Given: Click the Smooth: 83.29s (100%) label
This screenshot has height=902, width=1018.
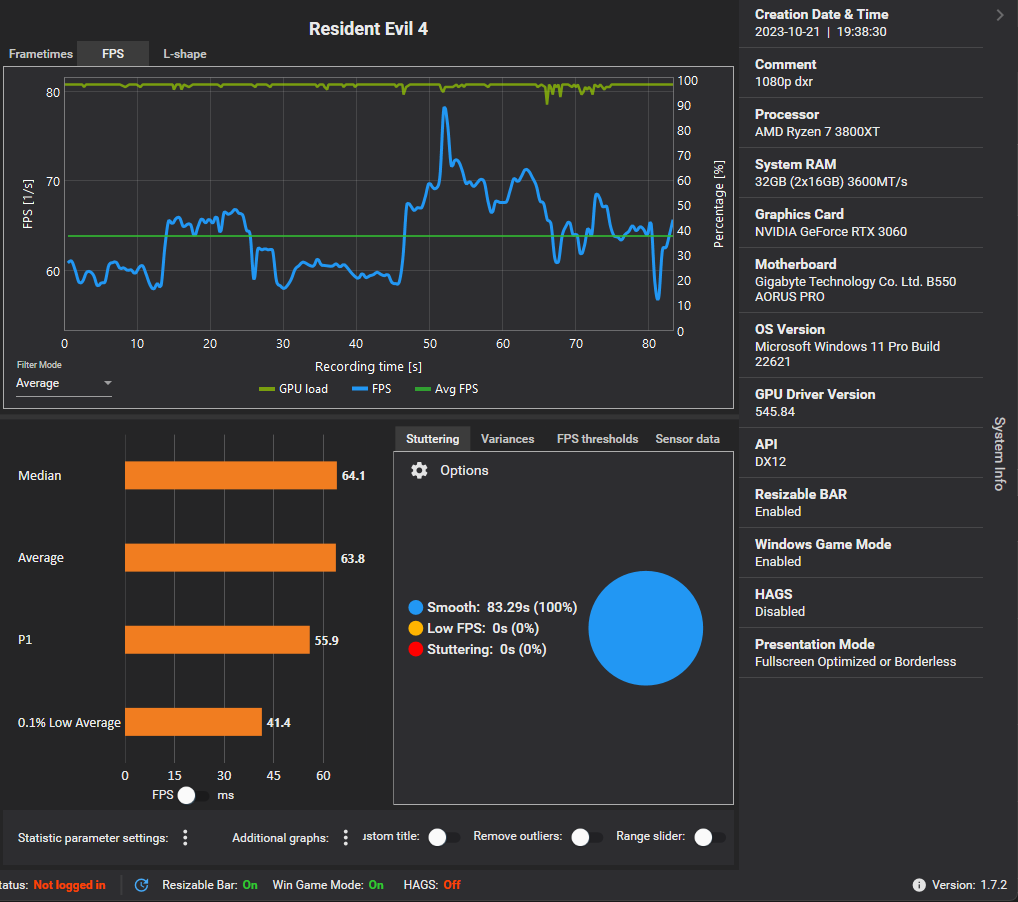Looking at the screenshot, I should coord(502,607).
